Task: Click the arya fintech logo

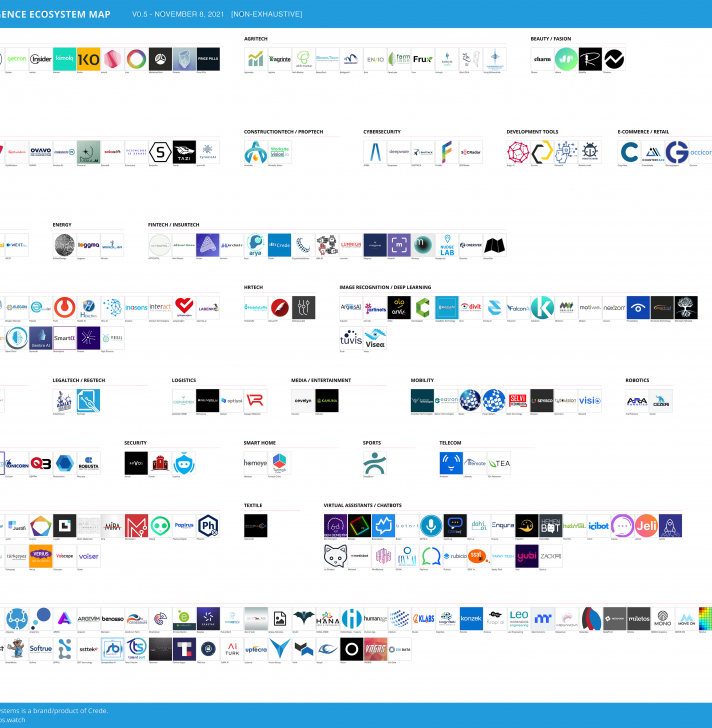Action: tap(256, 245)
